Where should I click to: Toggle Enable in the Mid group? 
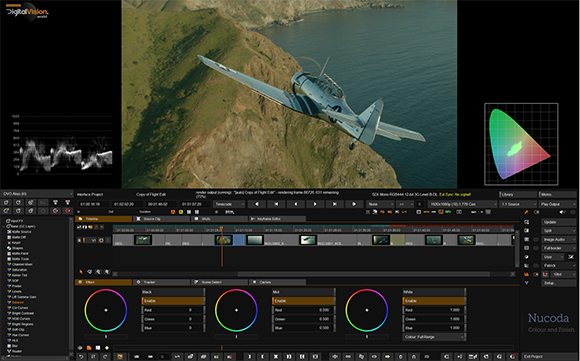tap(303, 301)
